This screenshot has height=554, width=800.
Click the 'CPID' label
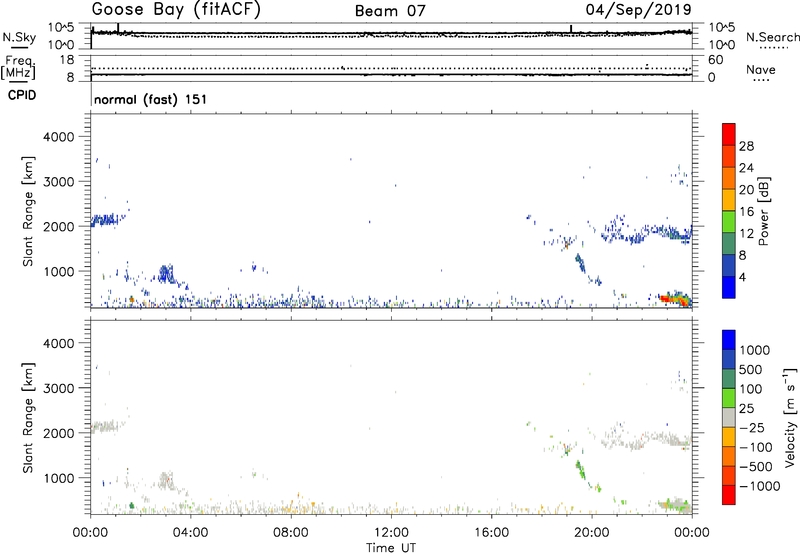[x=22, y=95]
